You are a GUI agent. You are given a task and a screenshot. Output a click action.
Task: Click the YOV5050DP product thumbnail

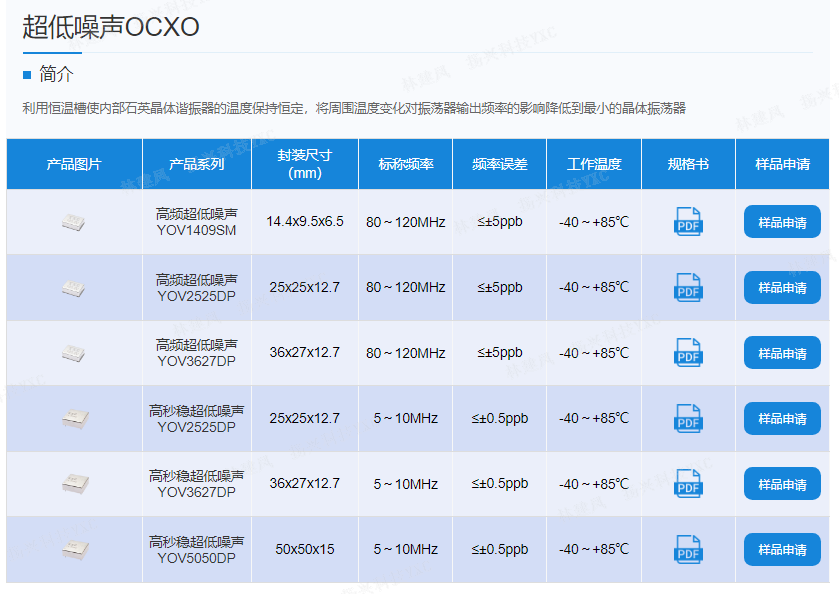(x=74, y=549)
